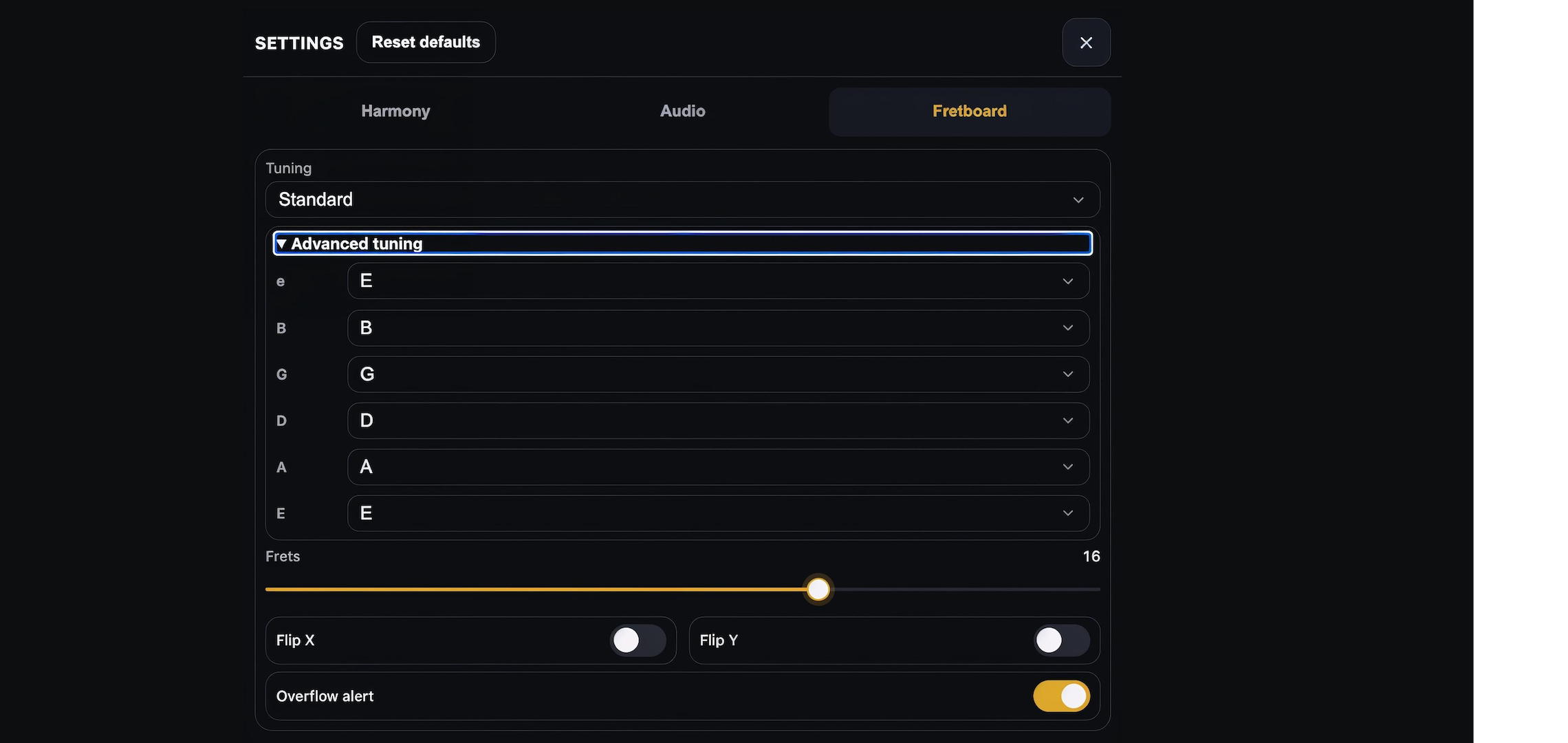Click the Frets slider handle
Screen dimensions: 1568x743
[x=818, y=590]
